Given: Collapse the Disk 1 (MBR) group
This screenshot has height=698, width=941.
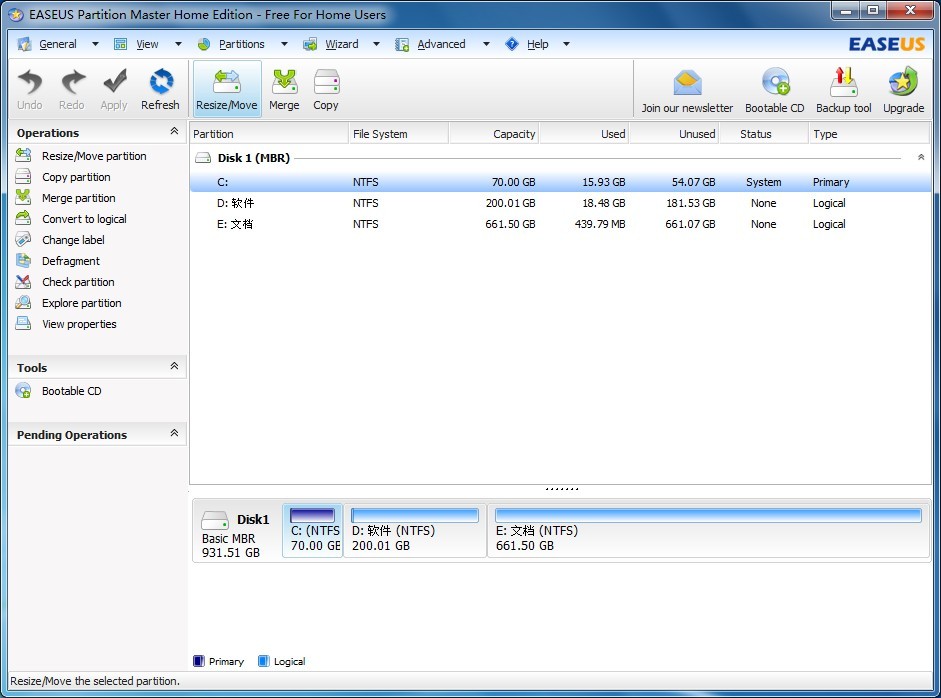Looking at the screenshot, I should (921, 158).
